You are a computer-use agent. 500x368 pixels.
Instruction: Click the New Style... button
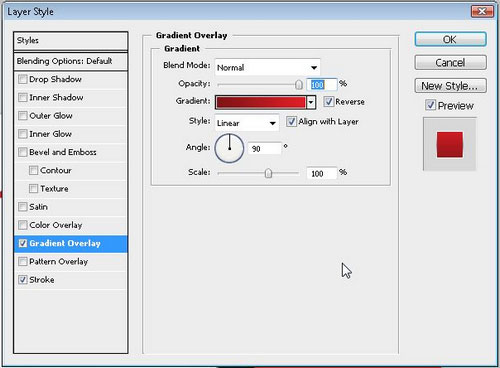[x=450, y=86]
